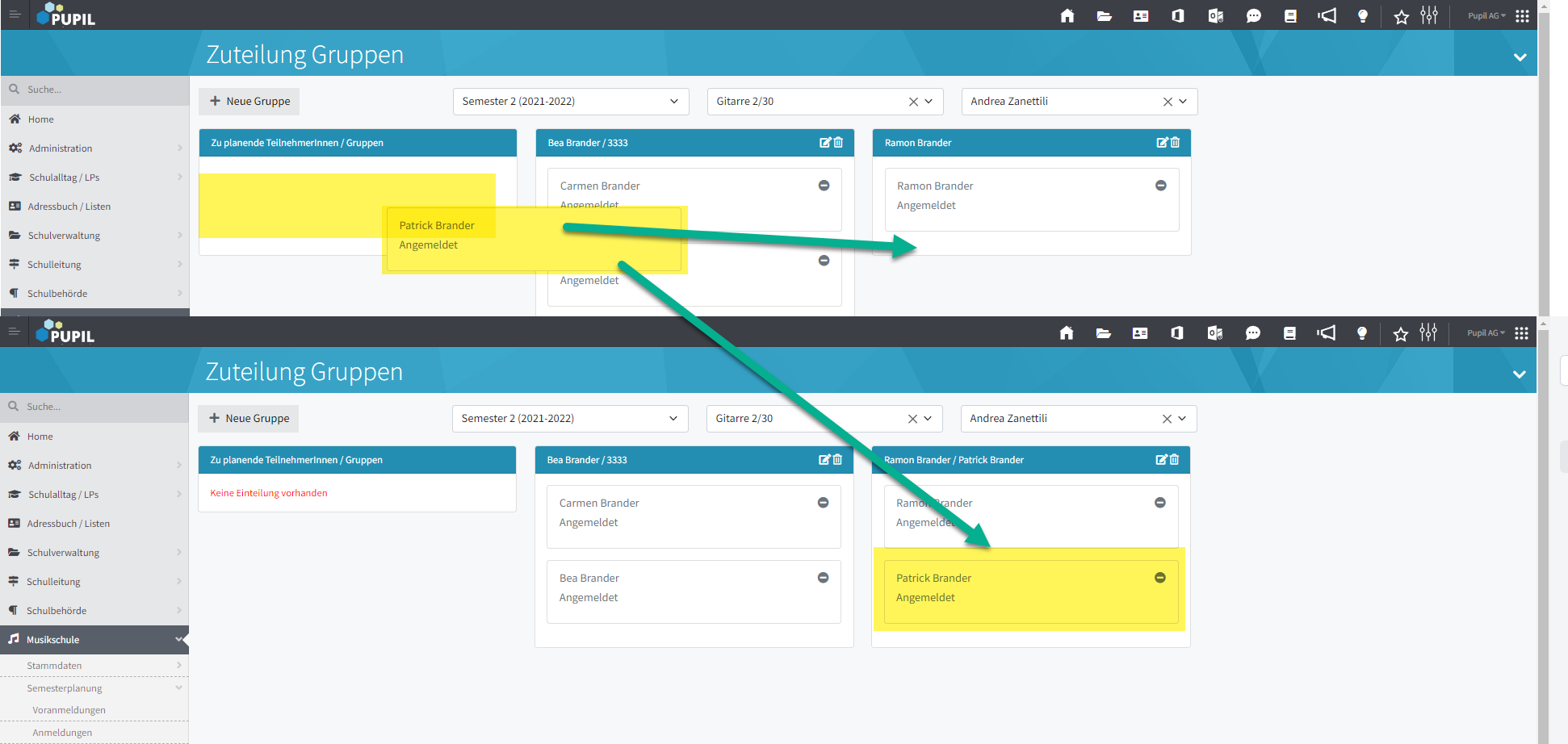Viewport: 1568px width, 744px height.
Task: Click the Suche... field in the upper sidebar
Action: [95, 90]
